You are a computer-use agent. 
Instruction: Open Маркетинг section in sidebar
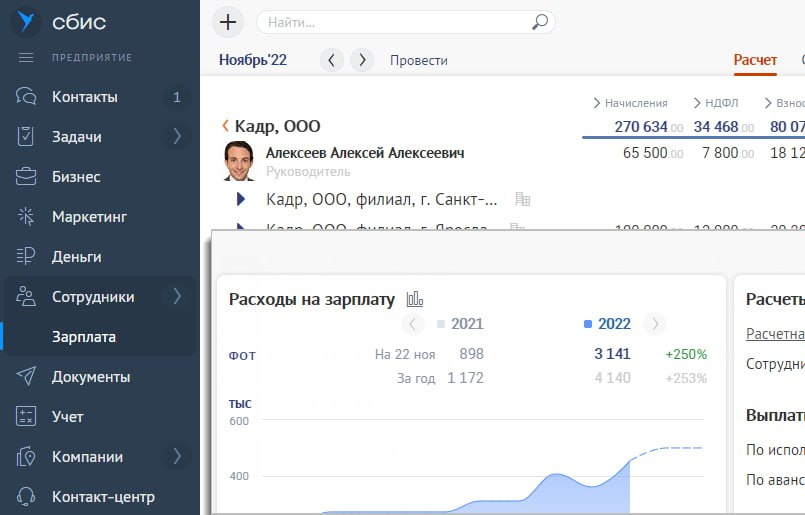pos(89,217)
